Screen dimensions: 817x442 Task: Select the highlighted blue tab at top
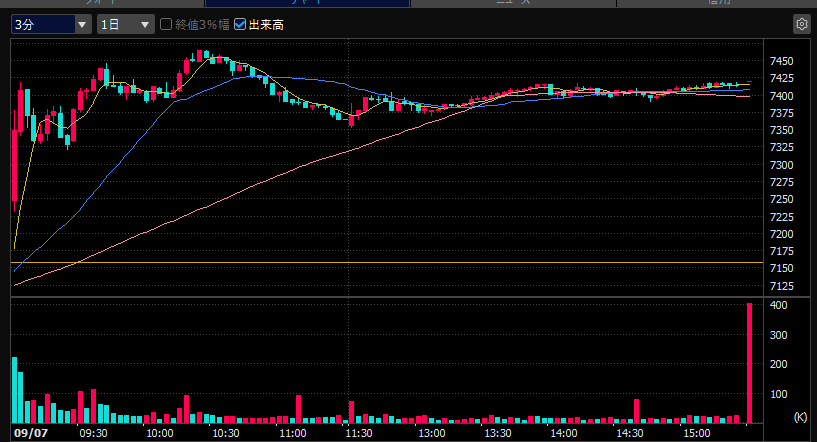click(x=307, y=3)
